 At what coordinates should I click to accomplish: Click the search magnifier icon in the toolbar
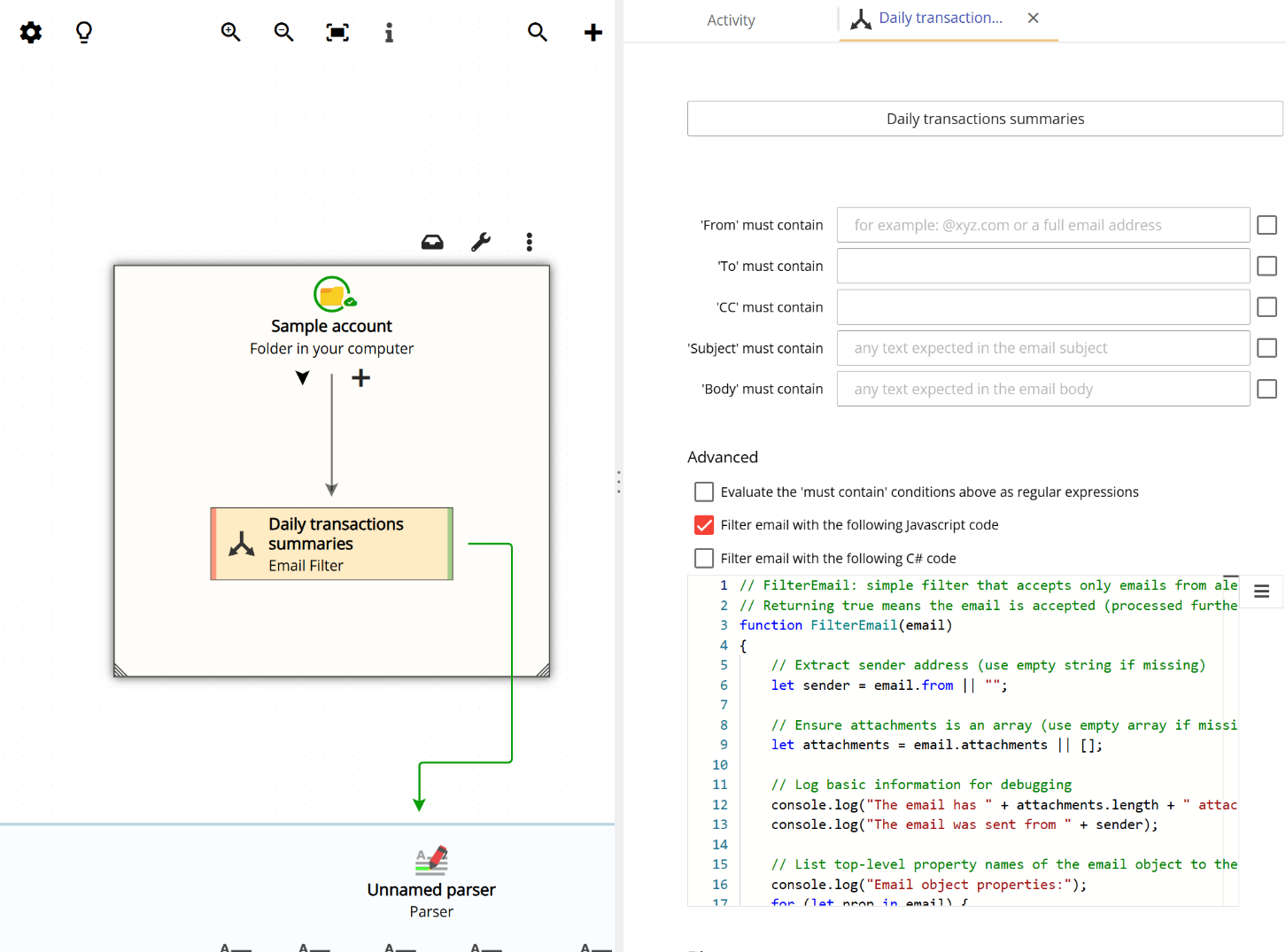pos(538,32)
